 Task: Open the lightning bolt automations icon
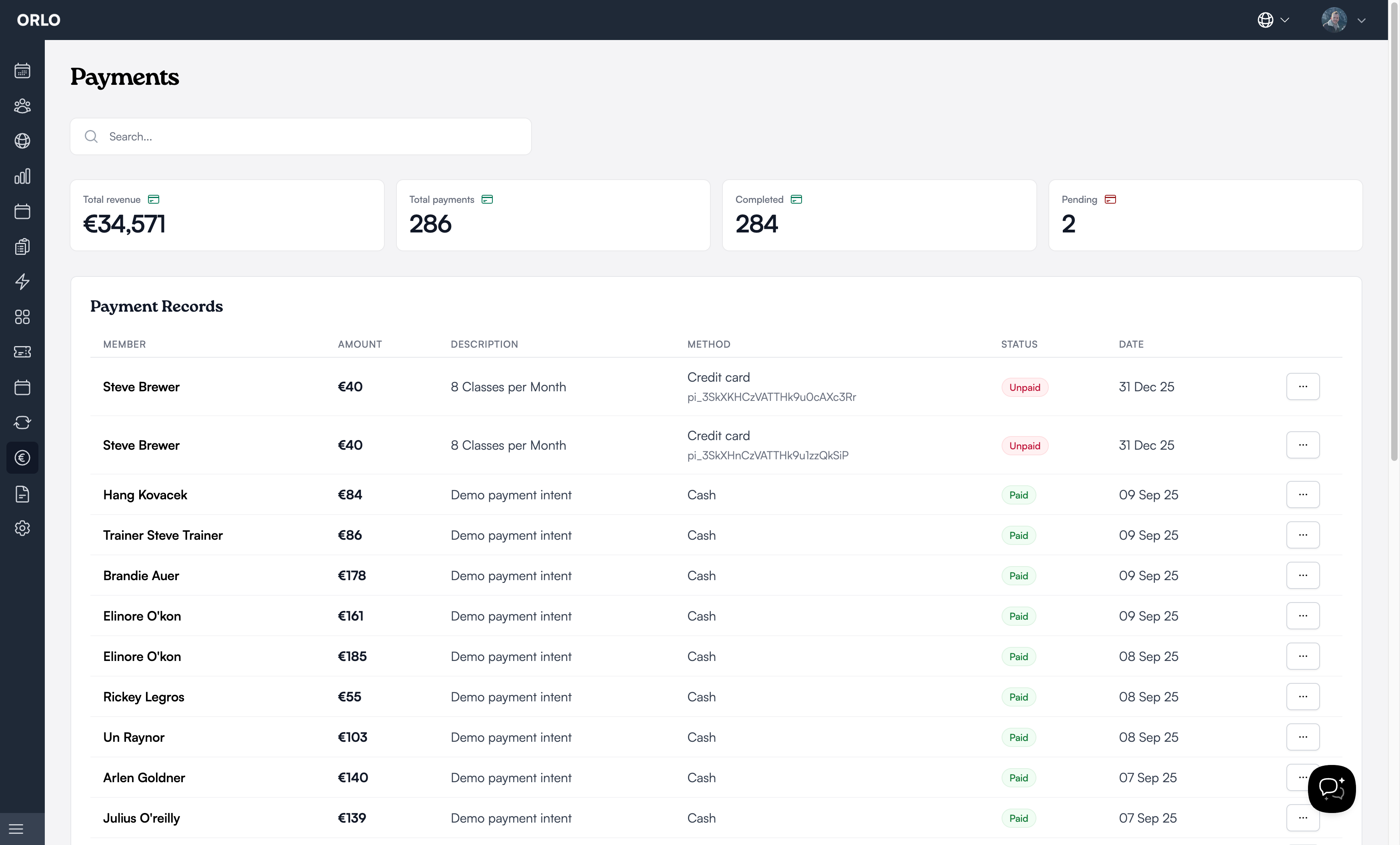coord(22,282)
